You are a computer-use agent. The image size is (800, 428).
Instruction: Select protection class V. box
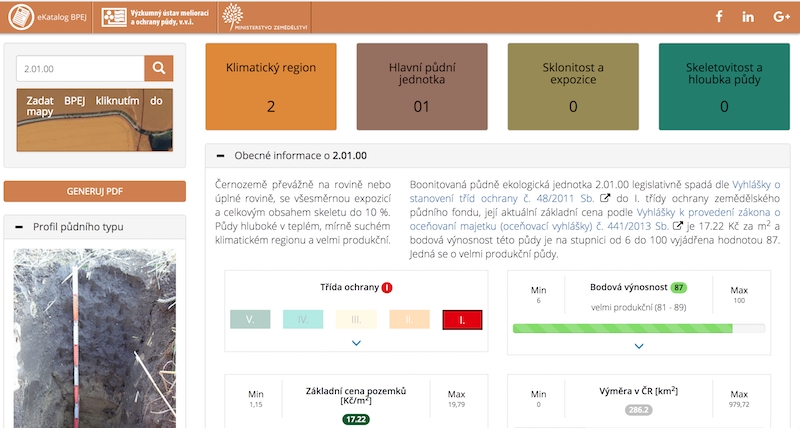click(x=250, y=320)
